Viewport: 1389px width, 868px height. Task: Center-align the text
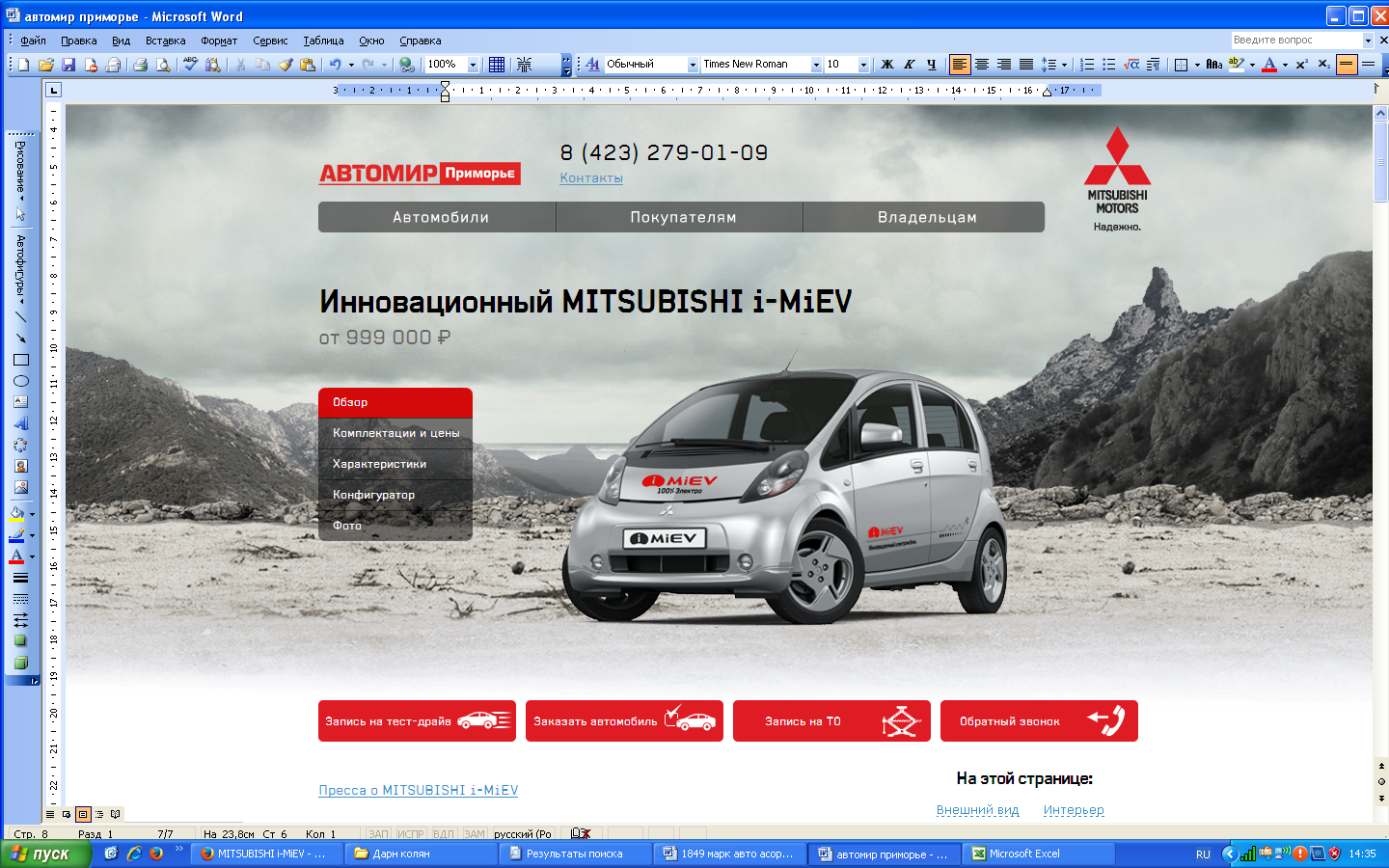[x=982, y=65]
